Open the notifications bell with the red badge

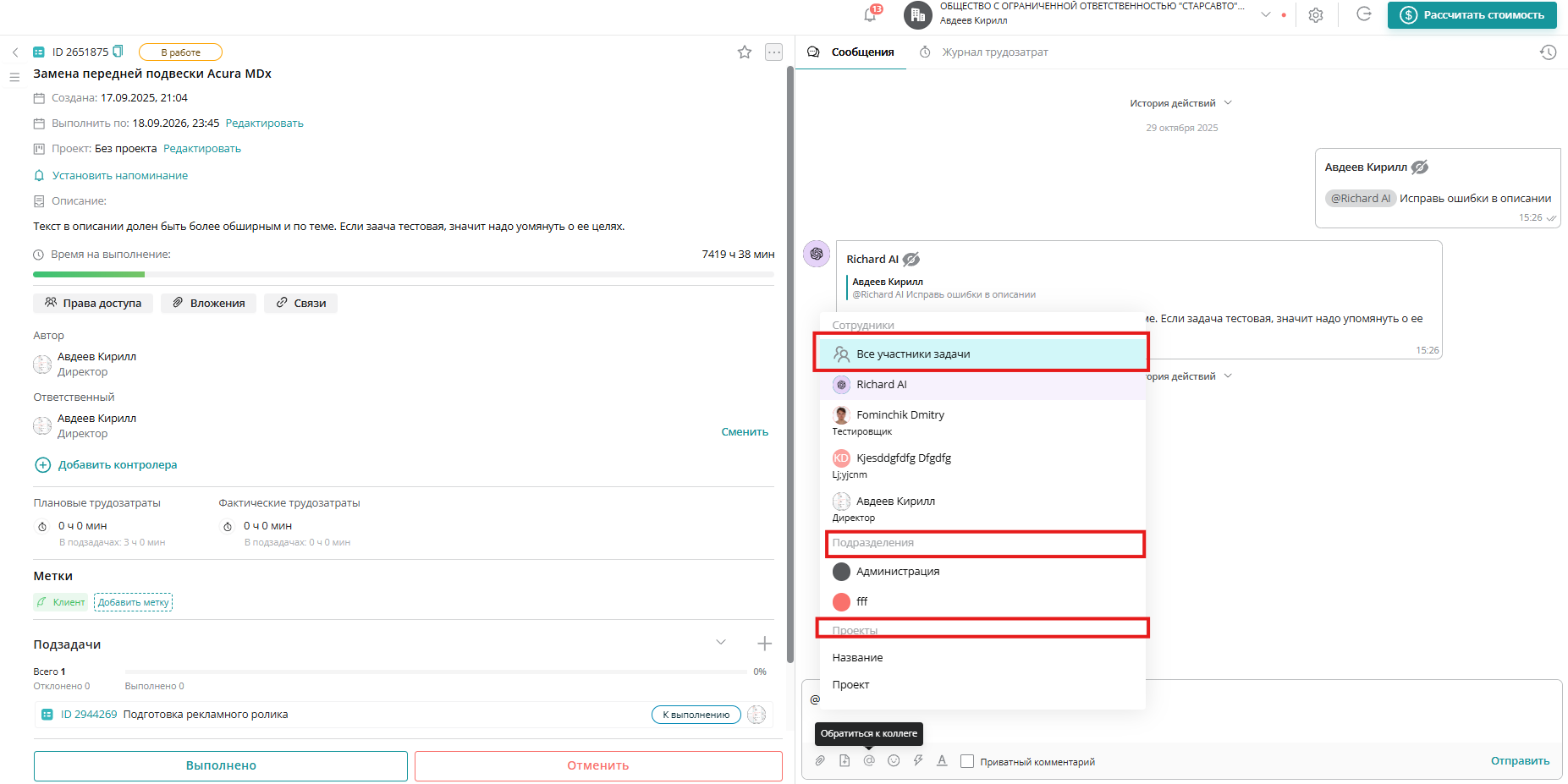pyautogui.click(x=868, y=14)
